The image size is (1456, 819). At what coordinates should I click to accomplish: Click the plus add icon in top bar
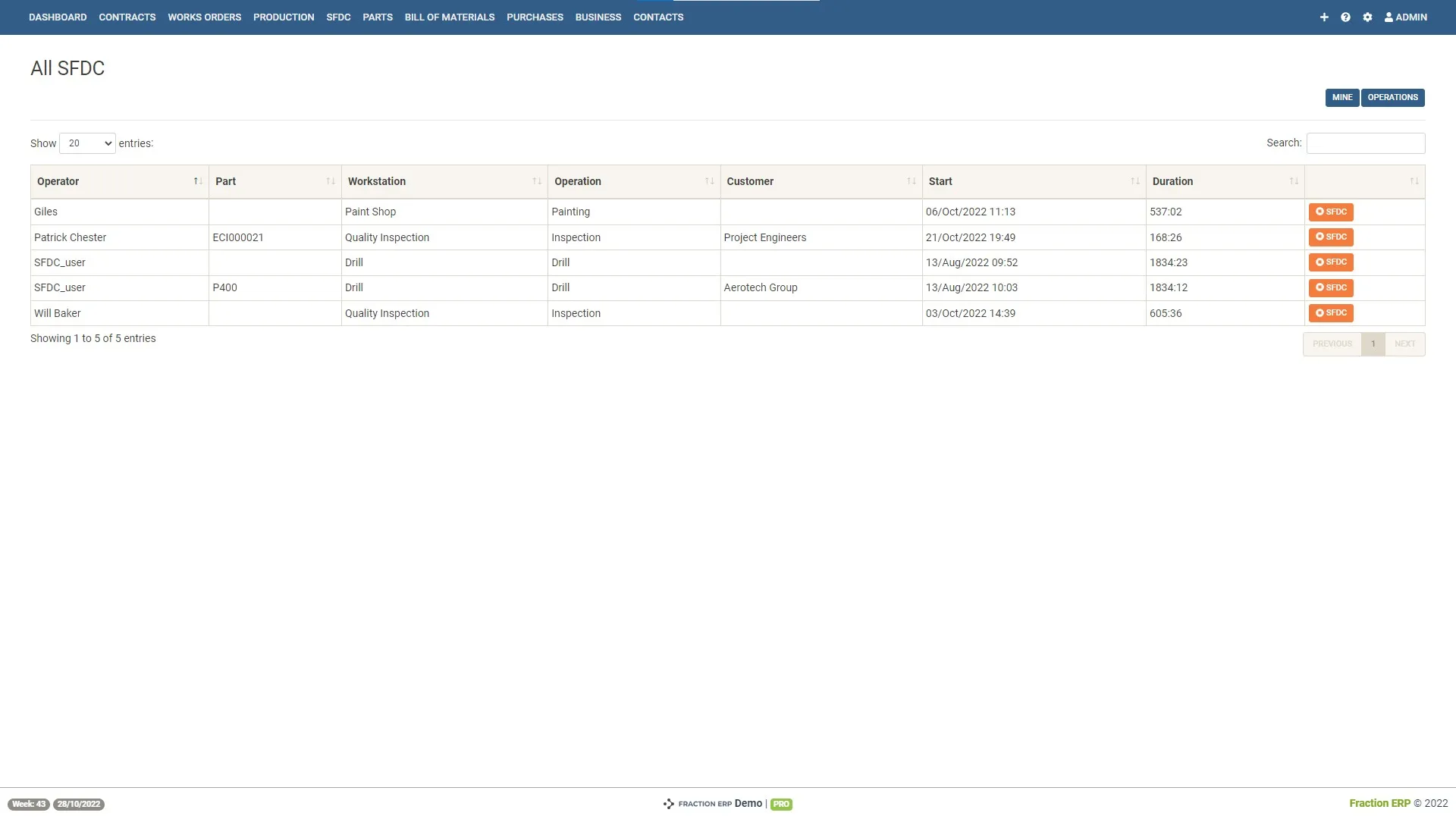(x=1324, y=17)
